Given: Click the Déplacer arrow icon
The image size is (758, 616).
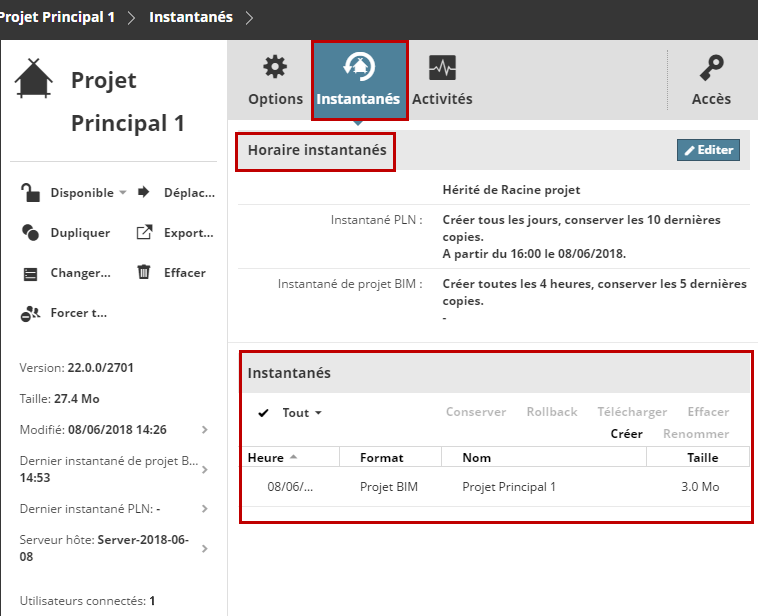Looking at the screenshot, I should 144,192.
